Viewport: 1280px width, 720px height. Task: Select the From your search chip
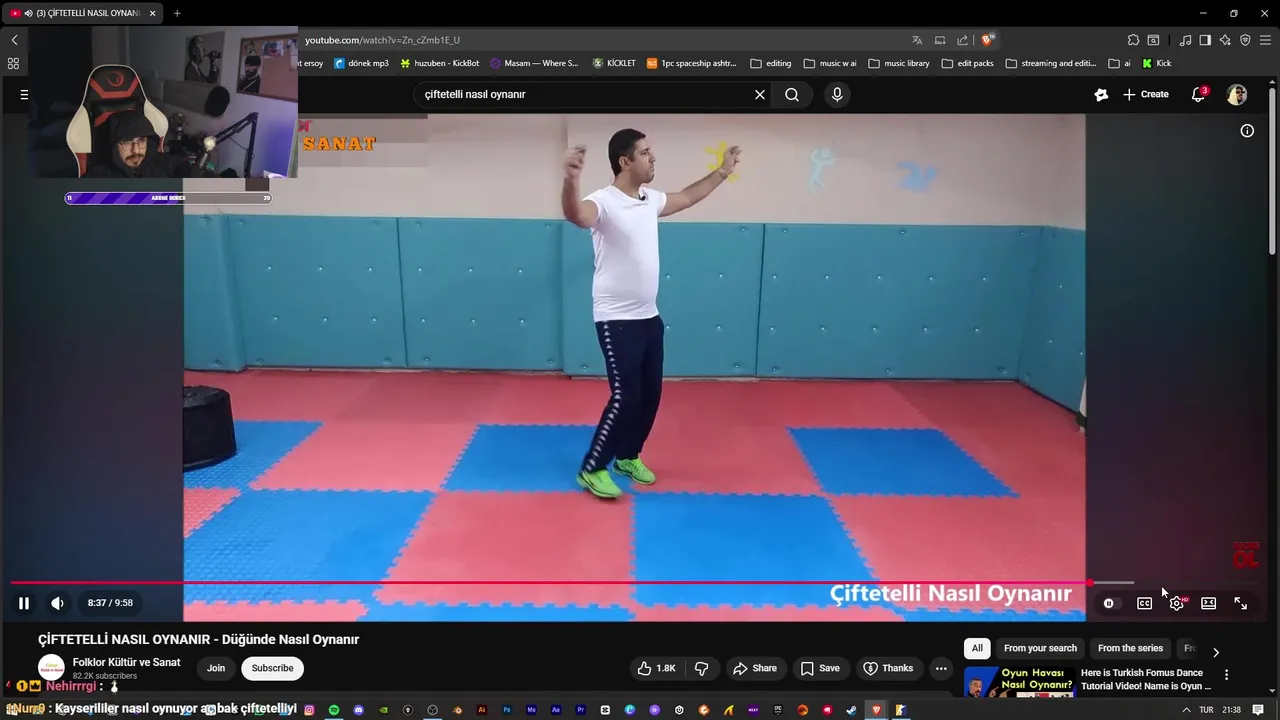pos(1040,648)
